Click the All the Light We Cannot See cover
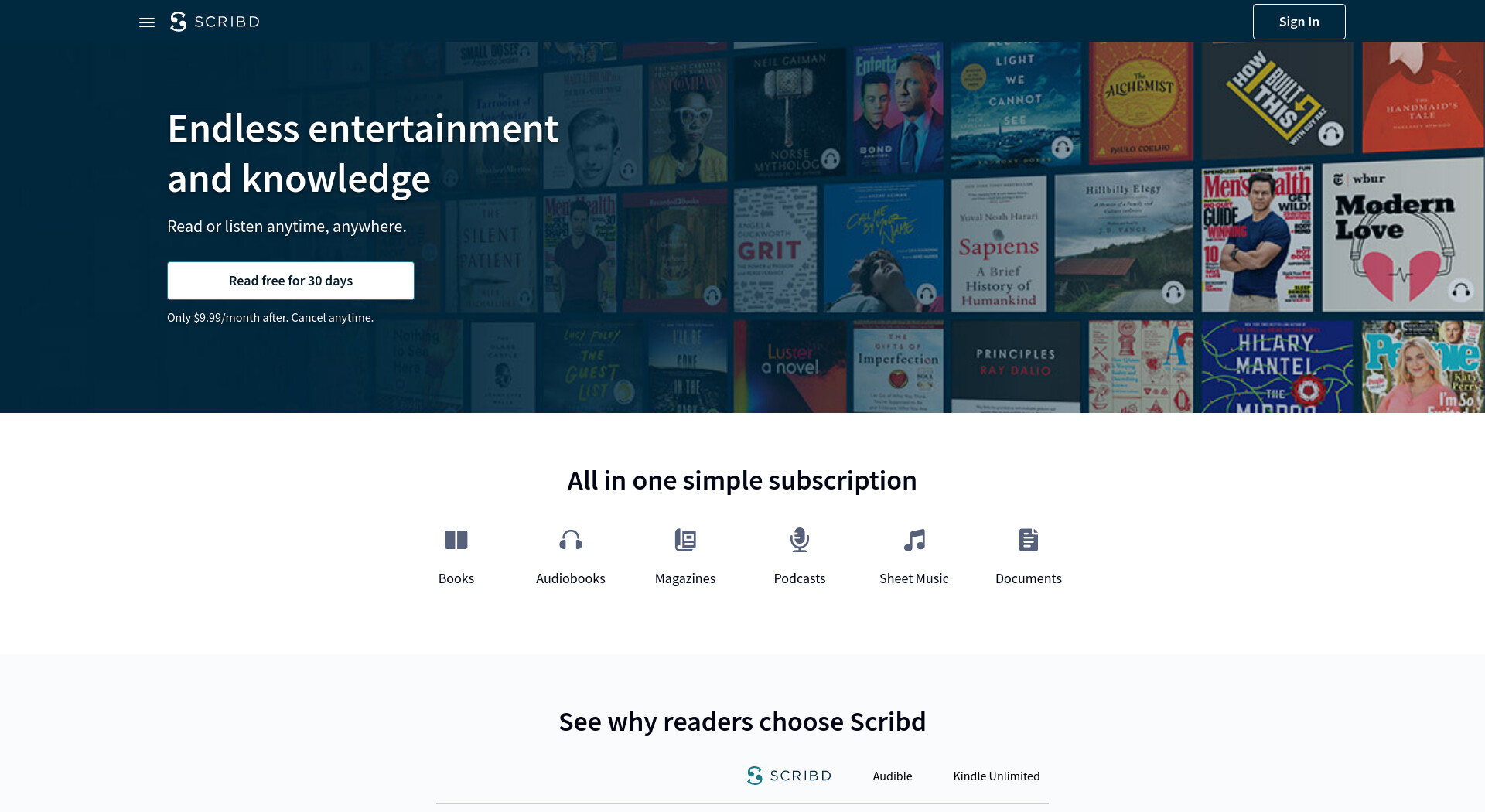 1016,104
